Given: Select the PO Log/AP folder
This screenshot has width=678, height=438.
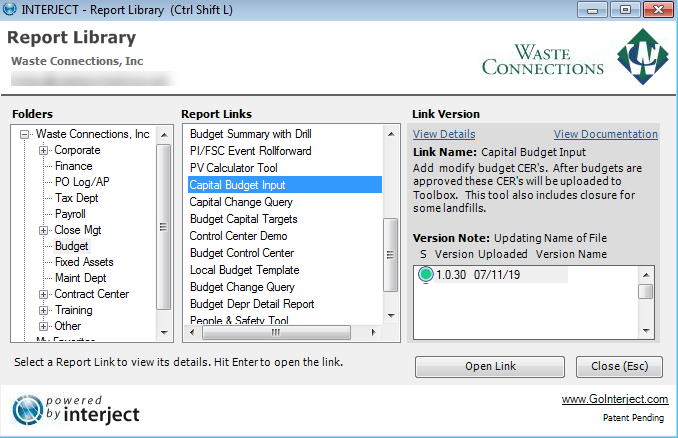Looking at the screenshot, I should (82, 182).
